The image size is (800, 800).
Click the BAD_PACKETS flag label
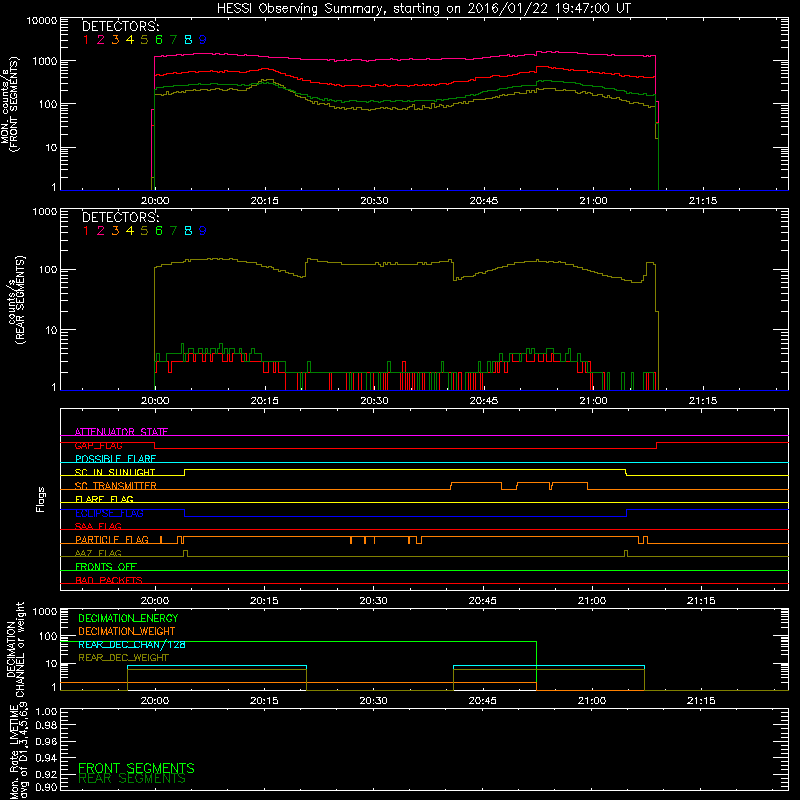pyautogui.click(x=109, y=580)
